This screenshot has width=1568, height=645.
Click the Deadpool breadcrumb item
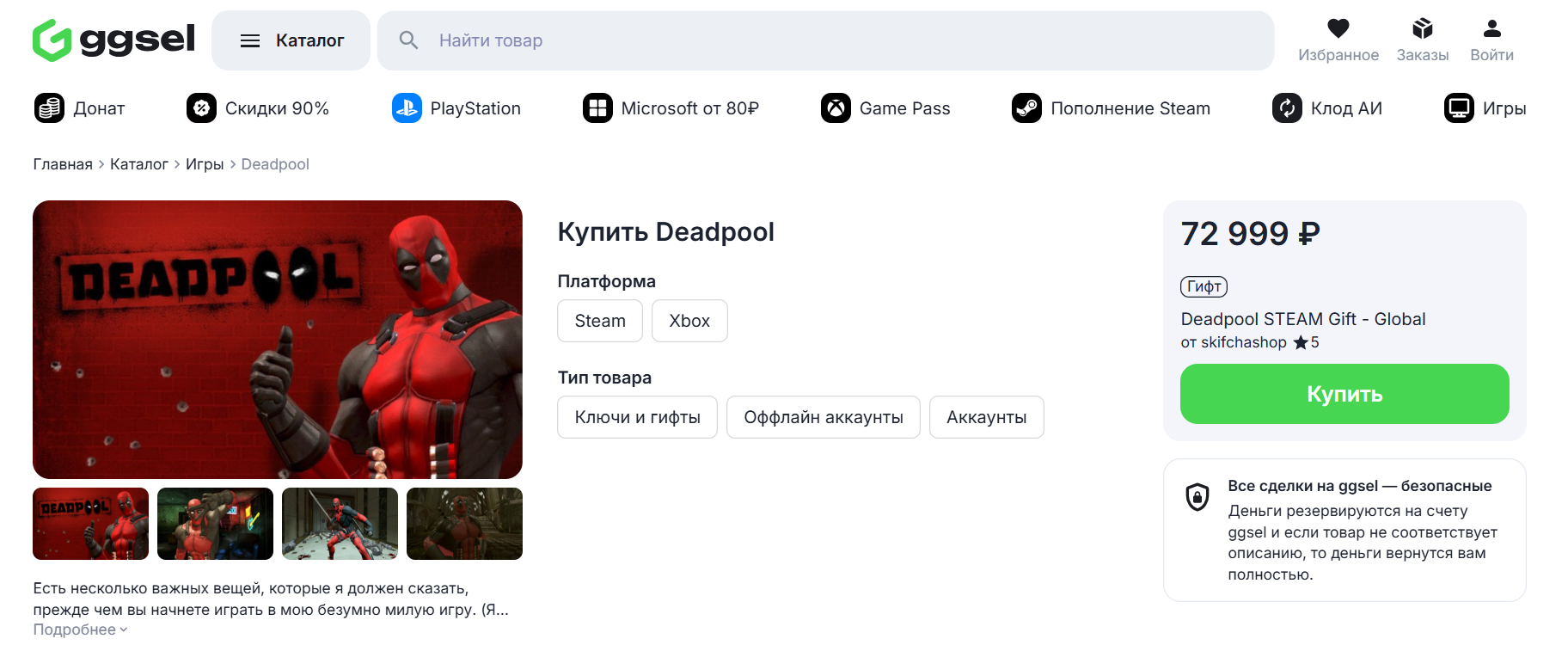click(275, 164)
